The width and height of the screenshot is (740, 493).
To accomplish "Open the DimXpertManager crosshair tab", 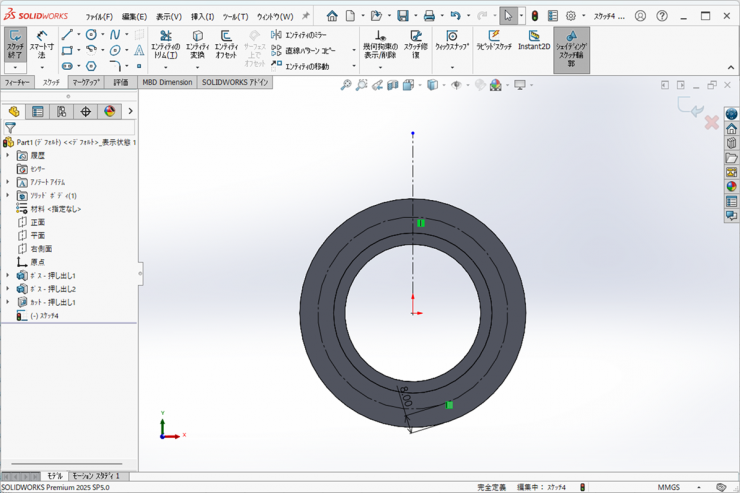I will pyautogui.click(x=85, y=112).
